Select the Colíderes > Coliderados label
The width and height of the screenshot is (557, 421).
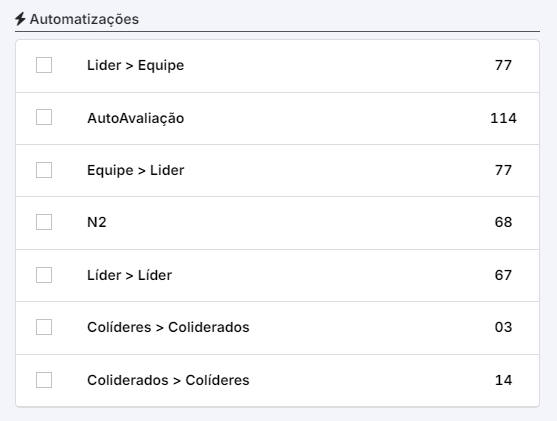point(168,327)
